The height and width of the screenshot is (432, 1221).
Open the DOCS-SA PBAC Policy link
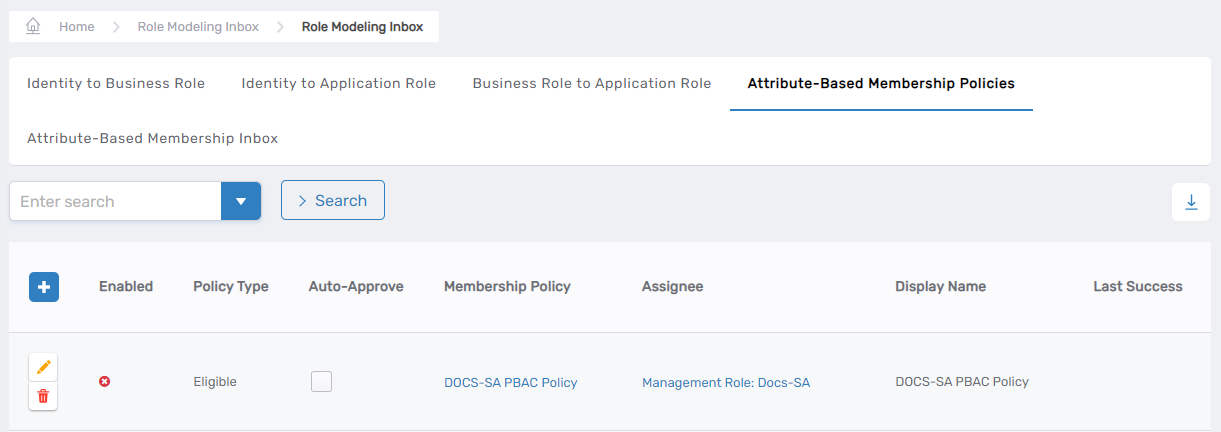tap(510, 382)
